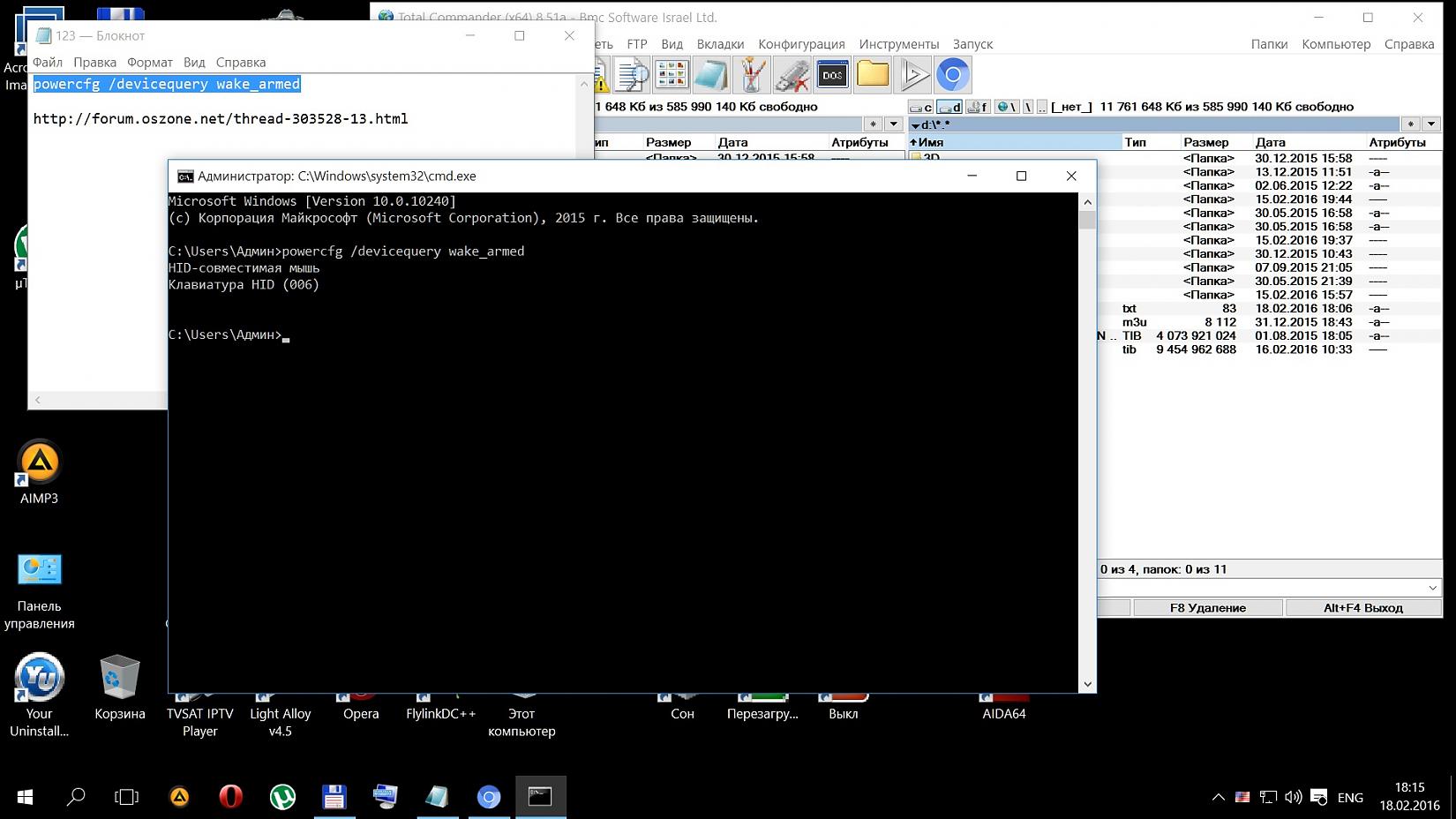Click the right panel favorites asterisk button
The width and height of the screenshot is (1456, 819).
(1411, 124)
